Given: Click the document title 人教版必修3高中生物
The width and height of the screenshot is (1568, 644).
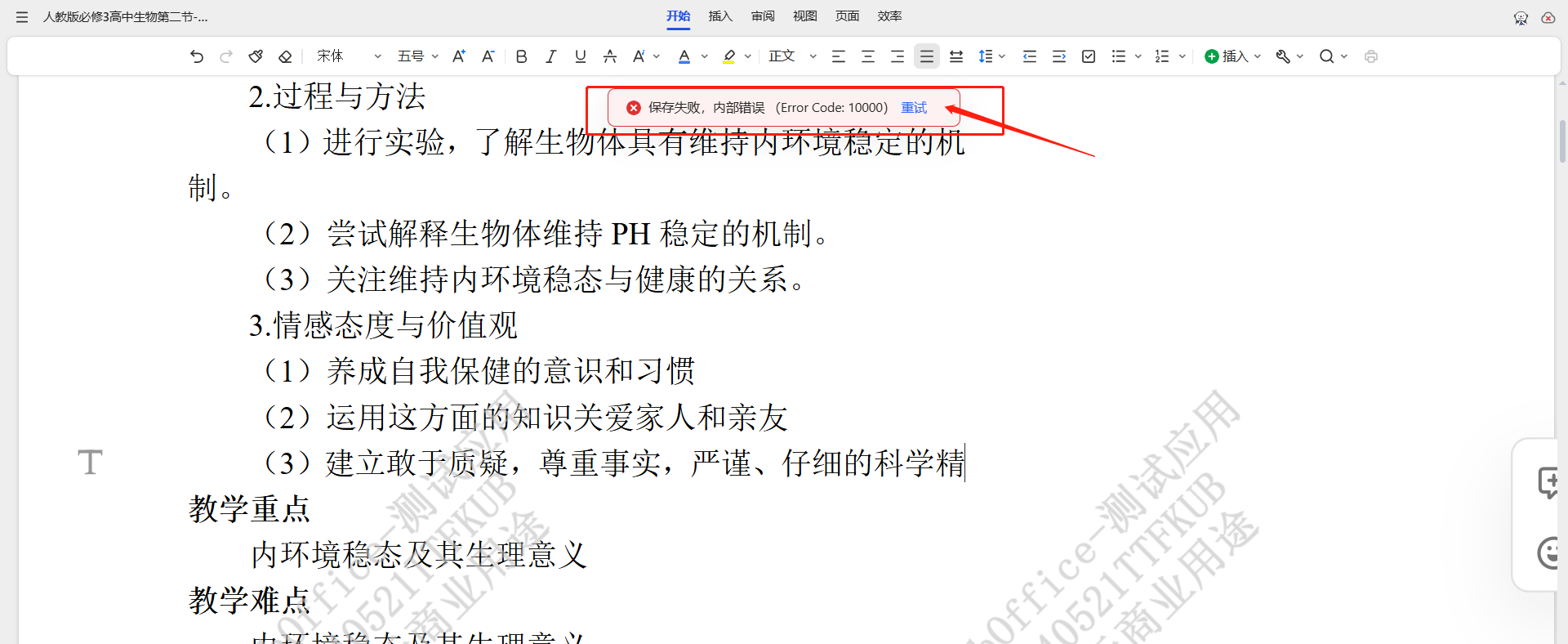Looking at the screenshot, I should 126,17.
